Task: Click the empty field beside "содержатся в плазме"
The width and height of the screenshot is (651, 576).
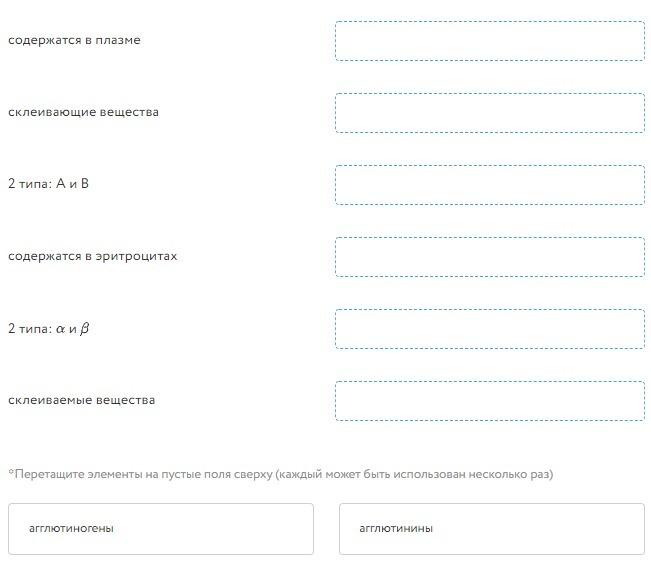Action: [489, 41]
